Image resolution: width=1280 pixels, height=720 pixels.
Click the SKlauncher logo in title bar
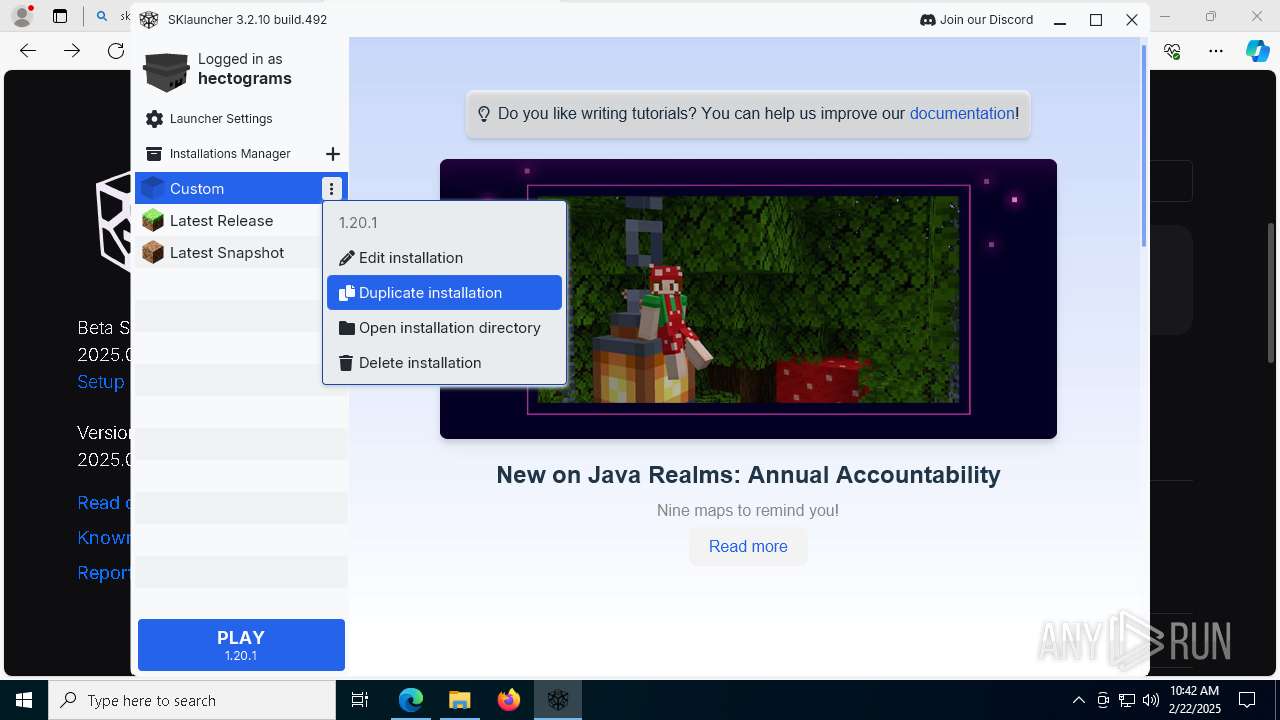click(149, 20)
